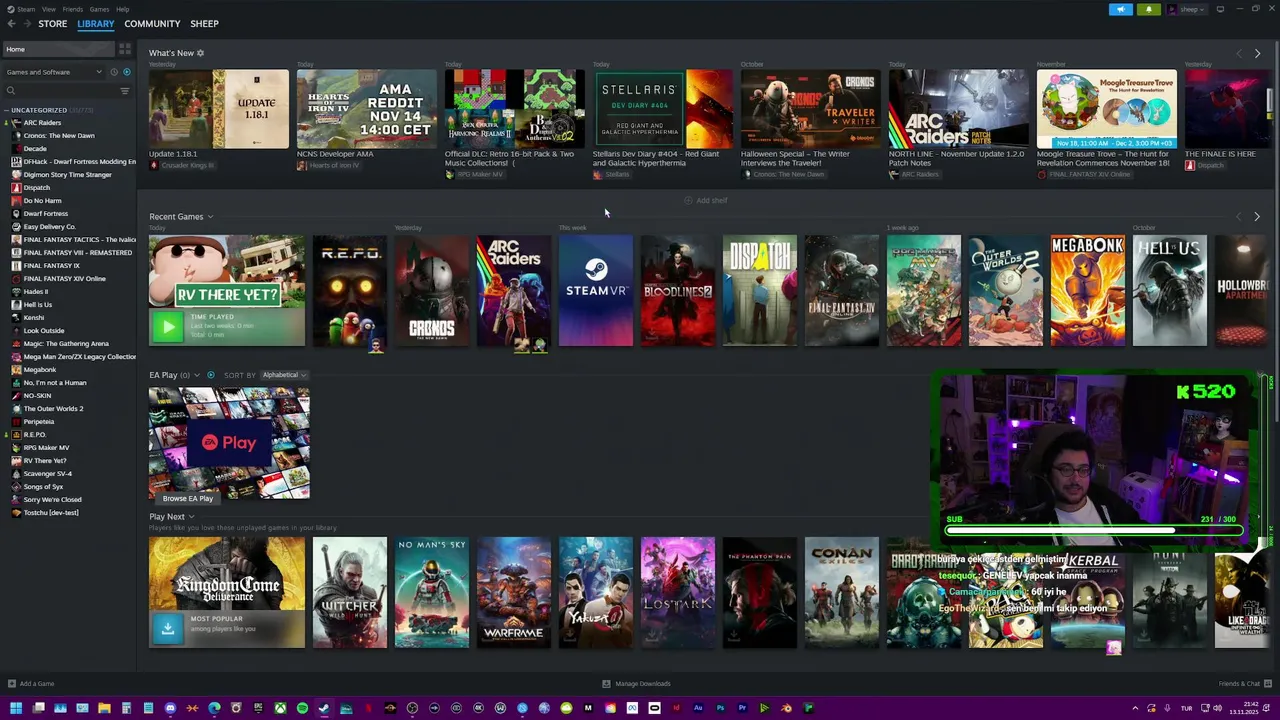The width and height of the screenshot is (1280, 720).
Task: Open Discord from the taskbar
Action: pos(170,708)
